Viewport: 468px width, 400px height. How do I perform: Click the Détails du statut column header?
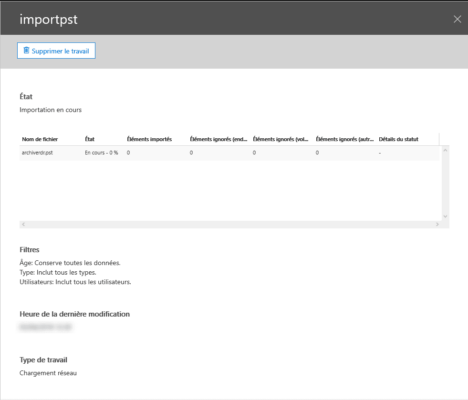398,139
